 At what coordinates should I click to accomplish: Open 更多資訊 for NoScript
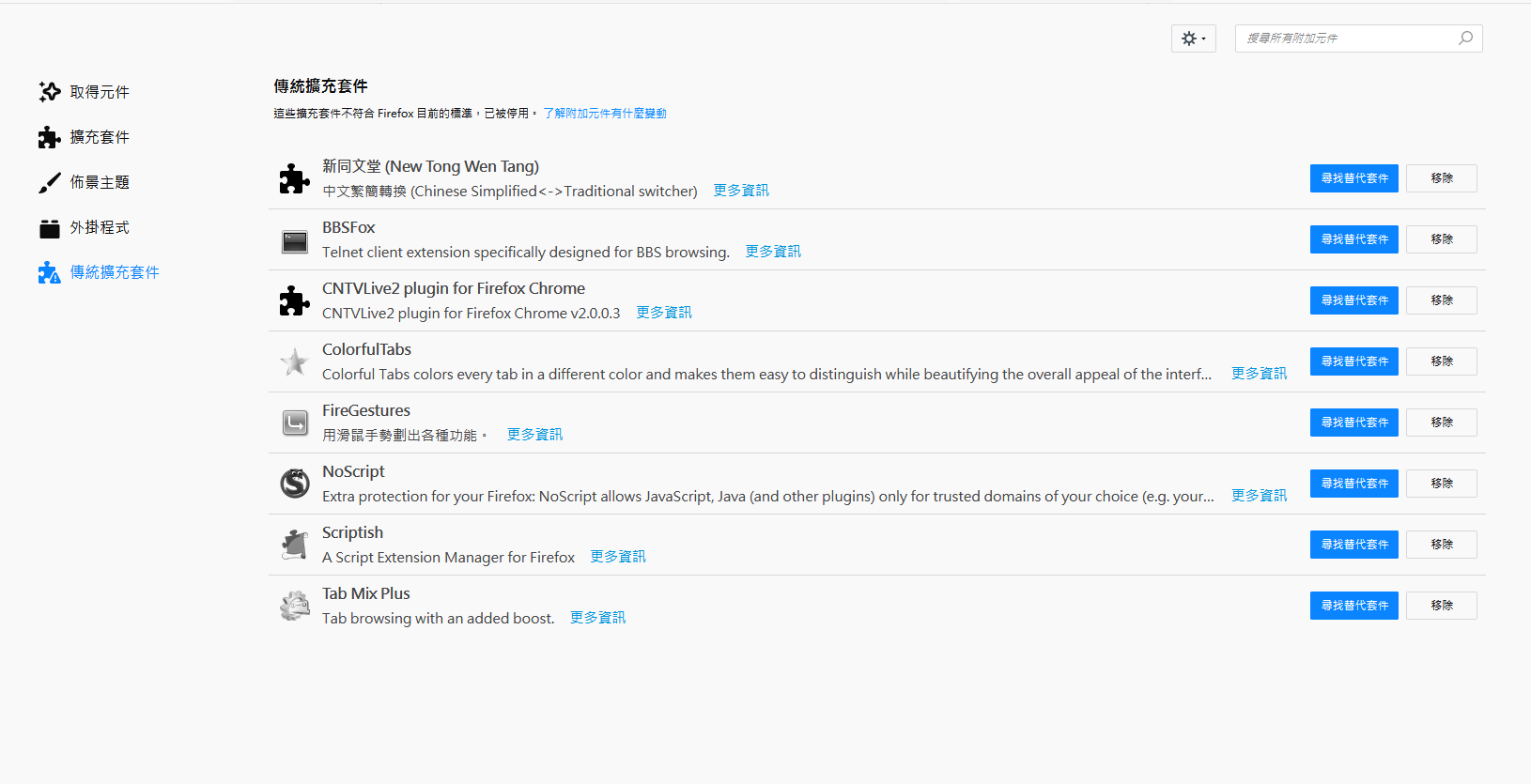1260,496
